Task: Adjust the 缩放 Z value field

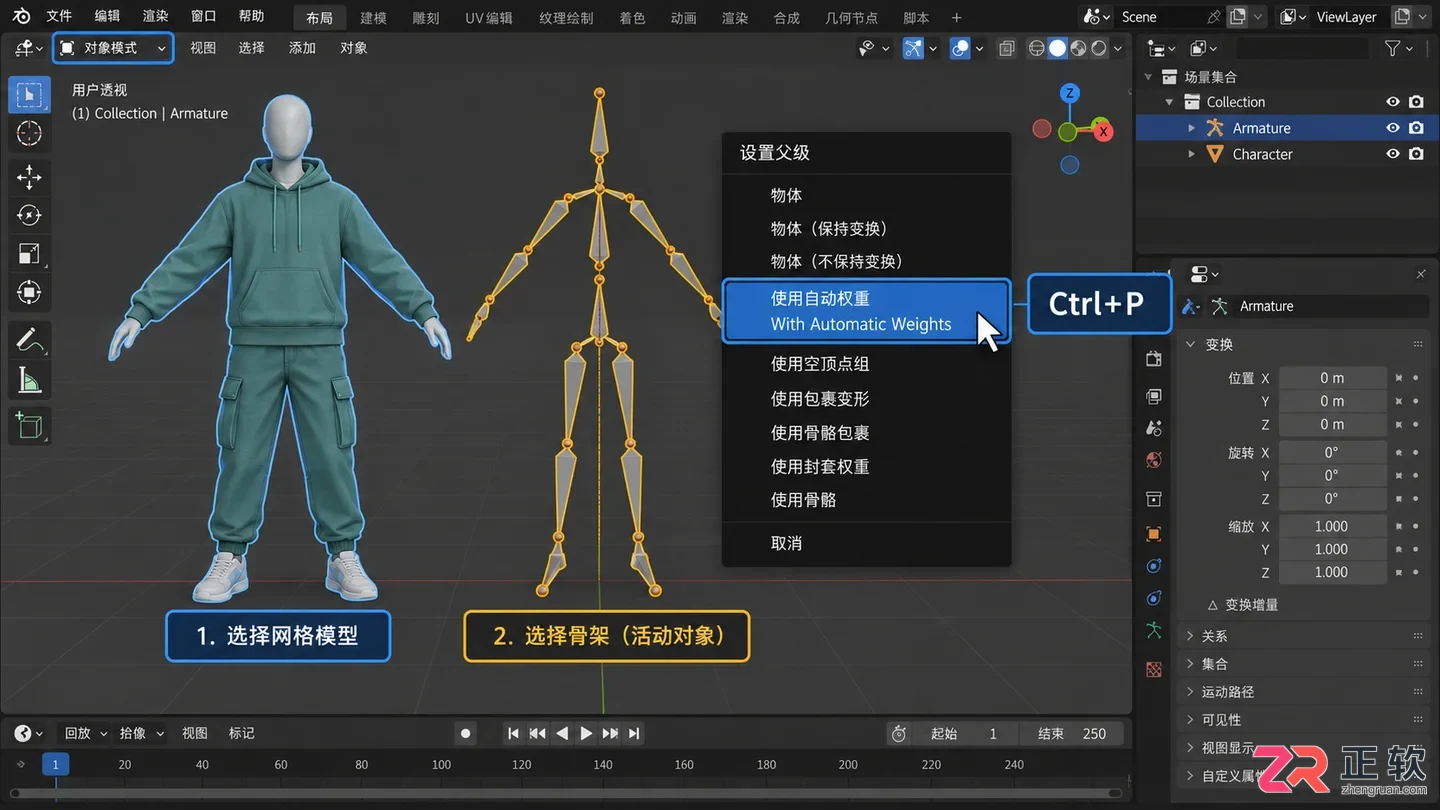Action: coord(1332,572)
